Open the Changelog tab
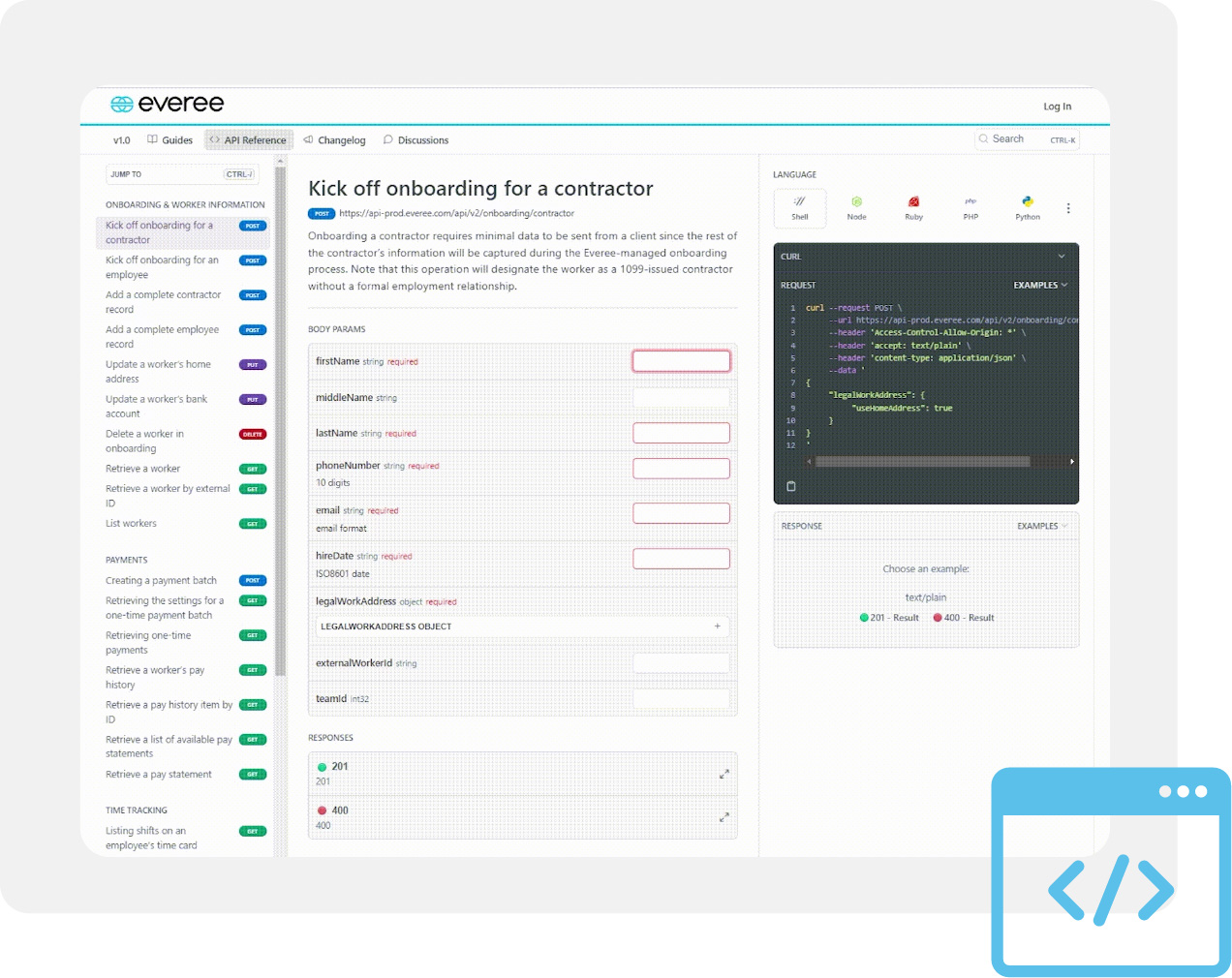 pos(334,140)
